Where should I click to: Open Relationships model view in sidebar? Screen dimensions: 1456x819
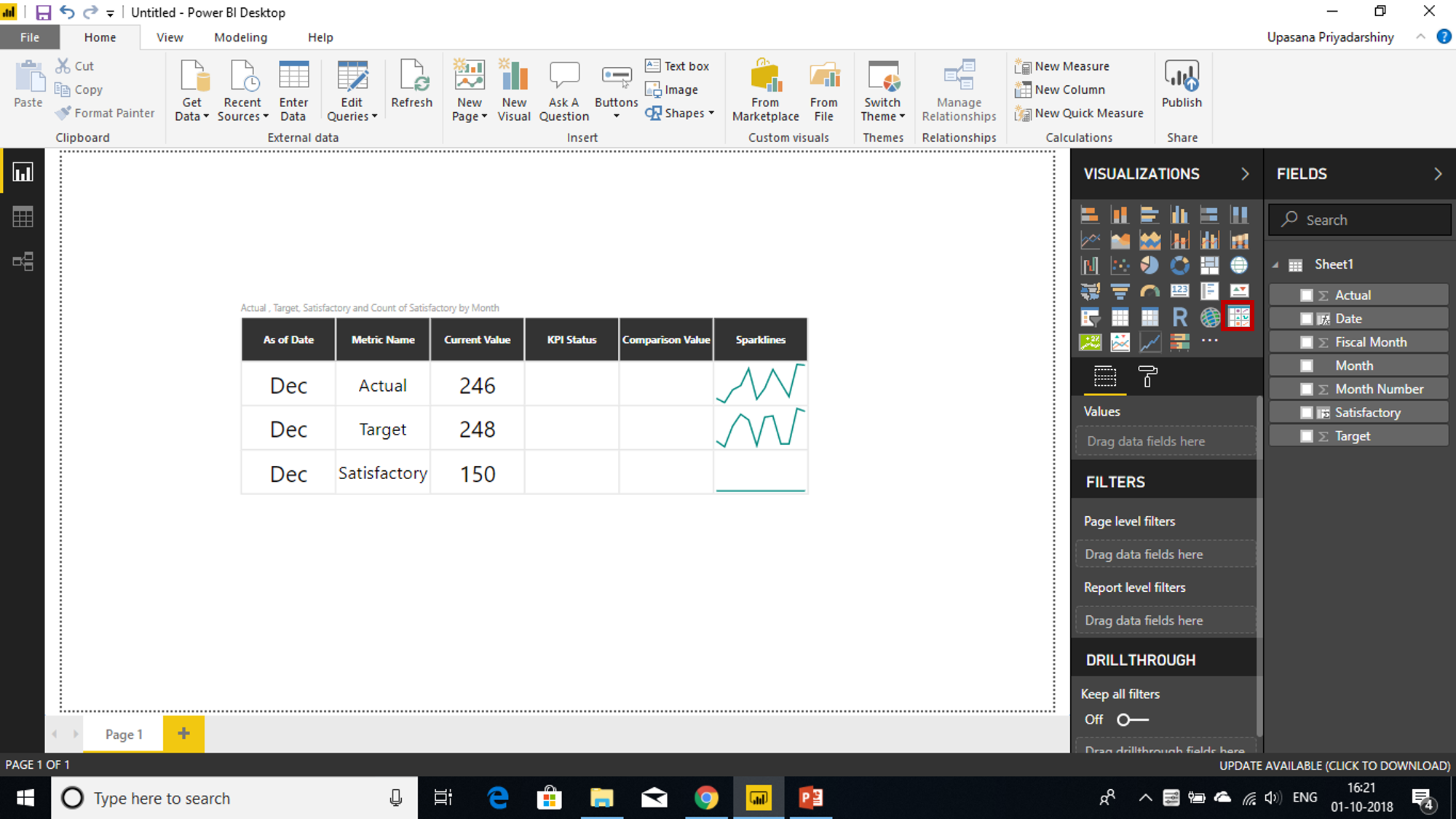[x=23, y=261]
